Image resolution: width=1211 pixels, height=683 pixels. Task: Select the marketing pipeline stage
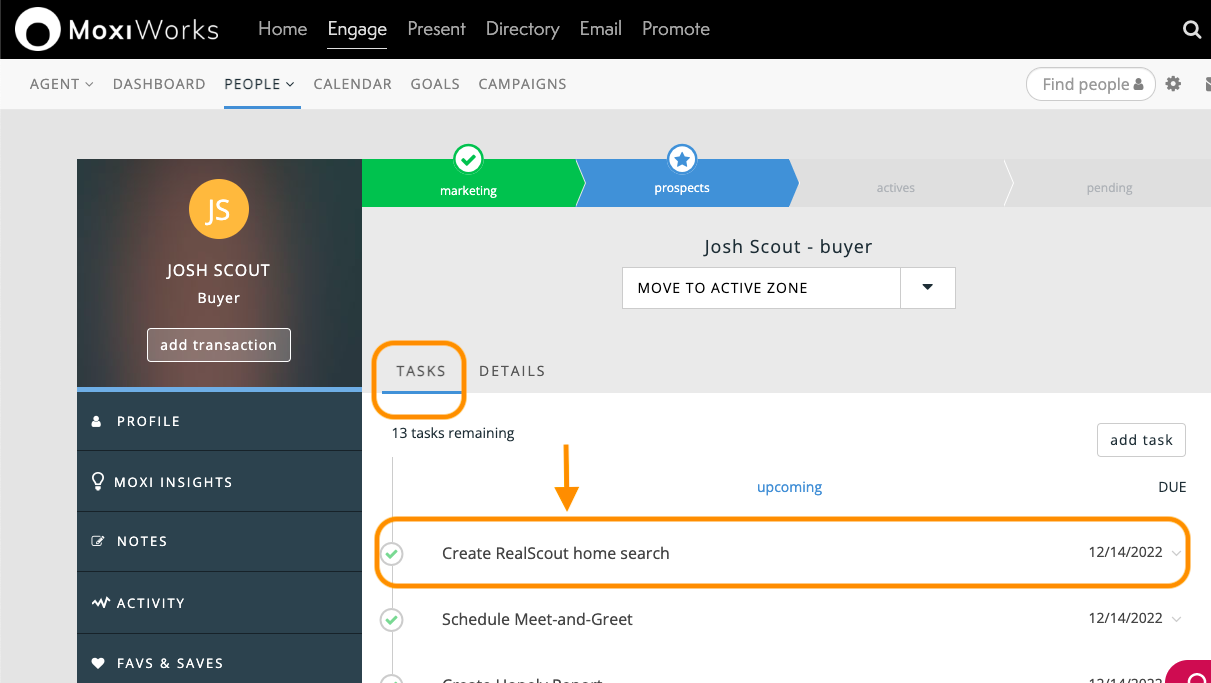pos(470,183)
